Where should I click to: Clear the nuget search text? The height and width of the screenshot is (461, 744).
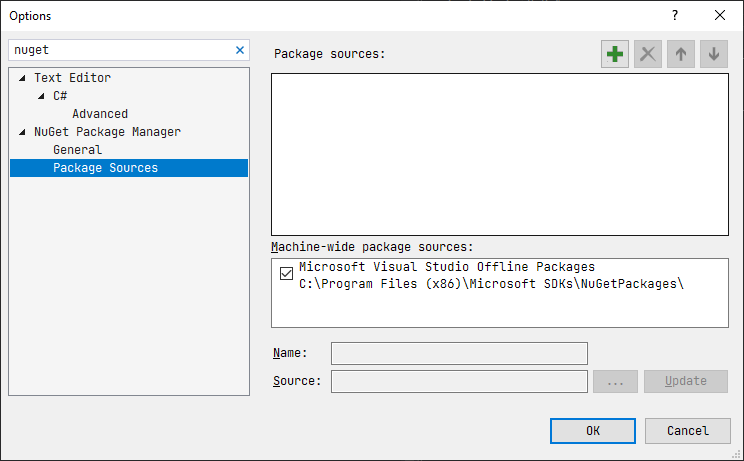(x=240, y=50)
